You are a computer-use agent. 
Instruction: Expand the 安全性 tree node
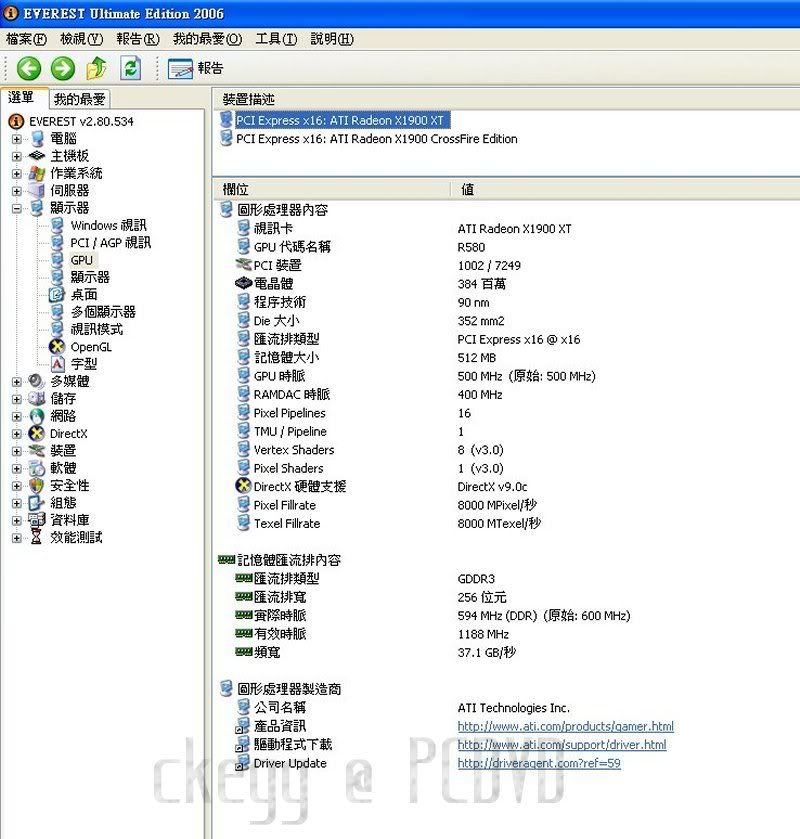(17, 486)
